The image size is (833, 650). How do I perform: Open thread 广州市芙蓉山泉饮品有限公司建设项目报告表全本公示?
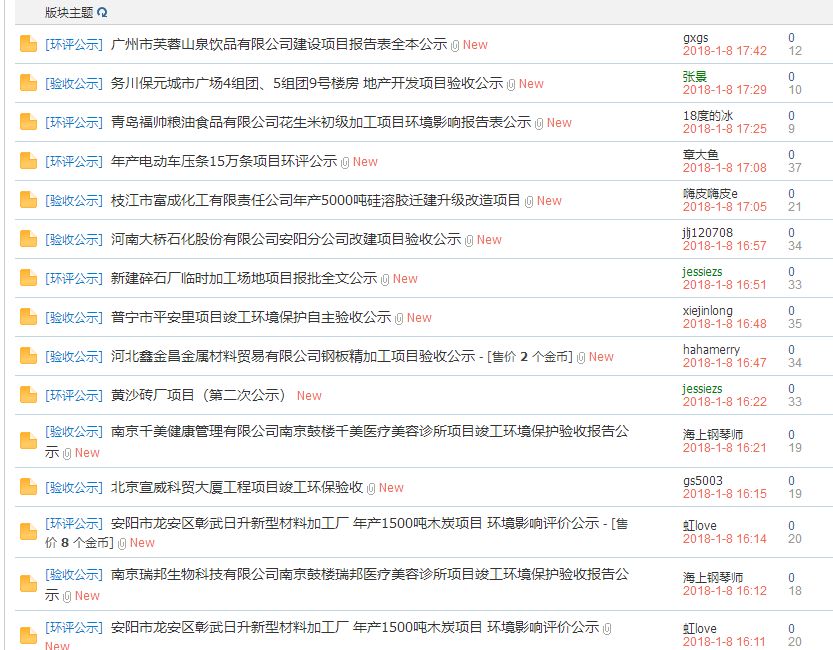pyautogui.click(x=279, y=44)
